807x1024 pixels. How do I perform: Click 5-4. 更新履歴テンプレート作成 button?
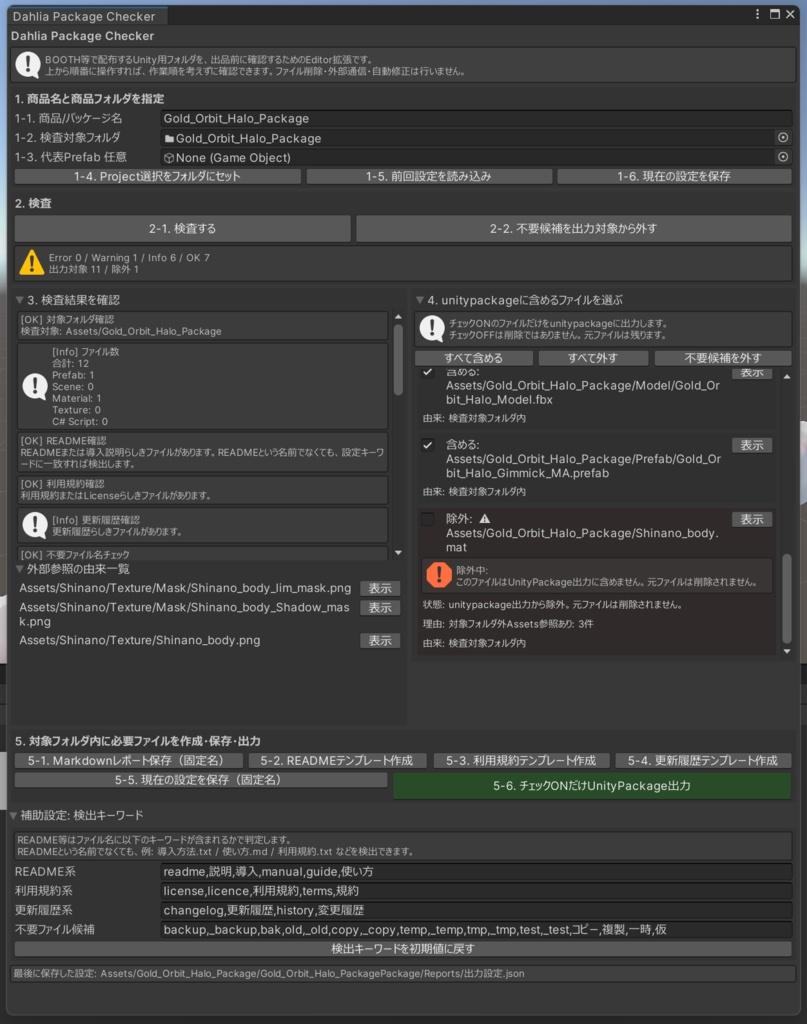pos(703,761)
